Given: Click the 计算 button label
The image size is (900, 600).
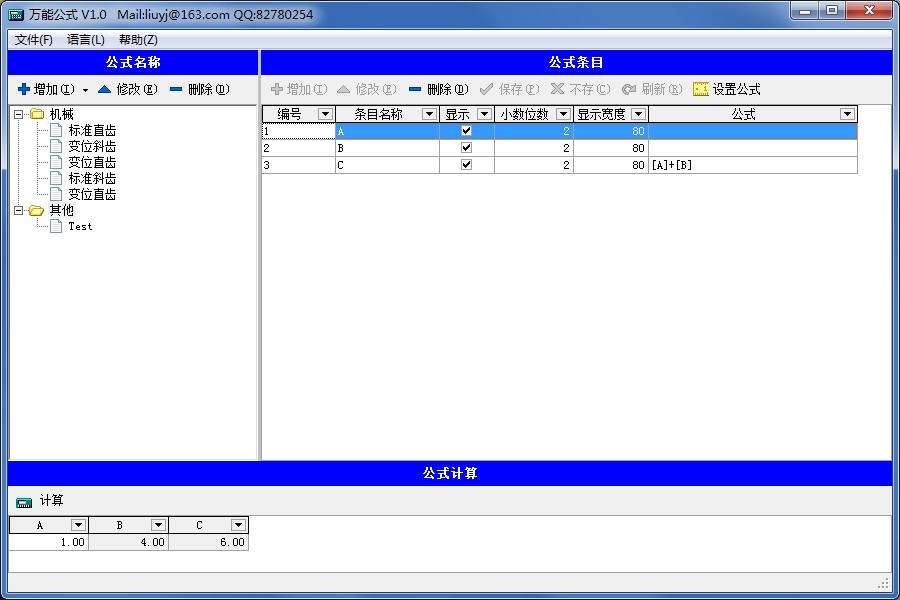Looking at the screenshot, I should pyautogui.click(x=51, y=501).
